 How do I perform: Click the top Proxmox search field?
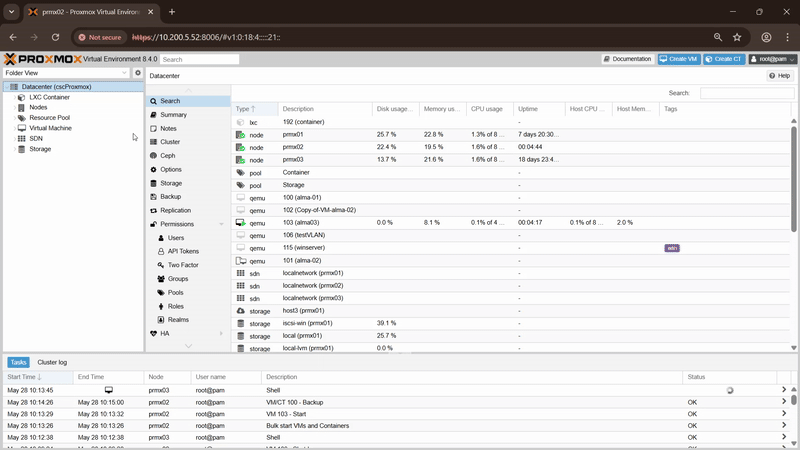[199, 59]
